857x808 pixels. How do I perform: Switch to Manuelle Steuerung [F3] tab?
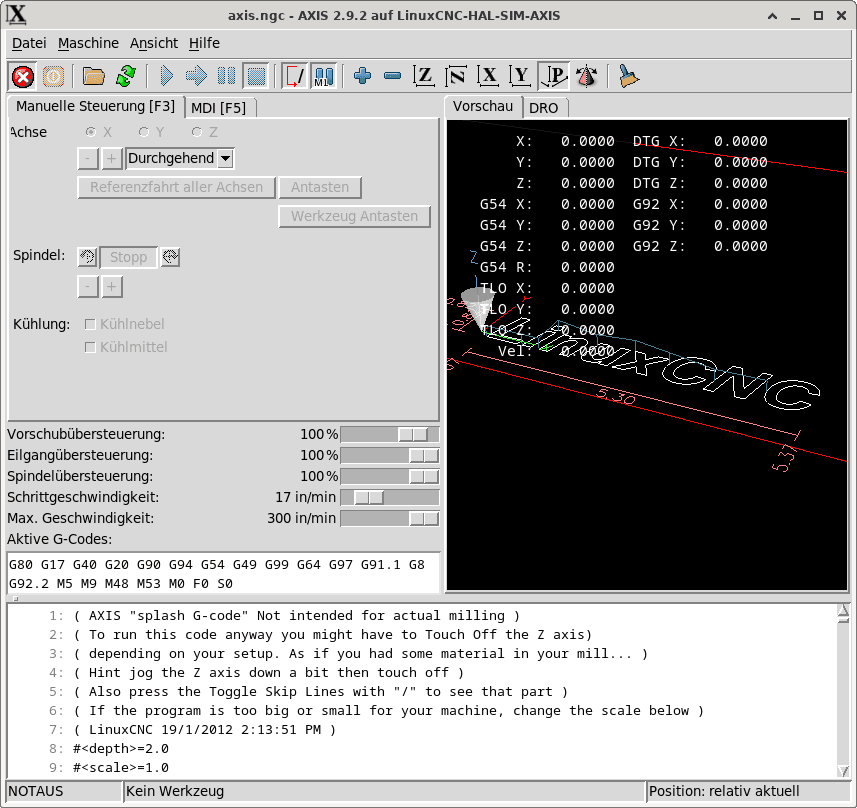pos(96,106)
